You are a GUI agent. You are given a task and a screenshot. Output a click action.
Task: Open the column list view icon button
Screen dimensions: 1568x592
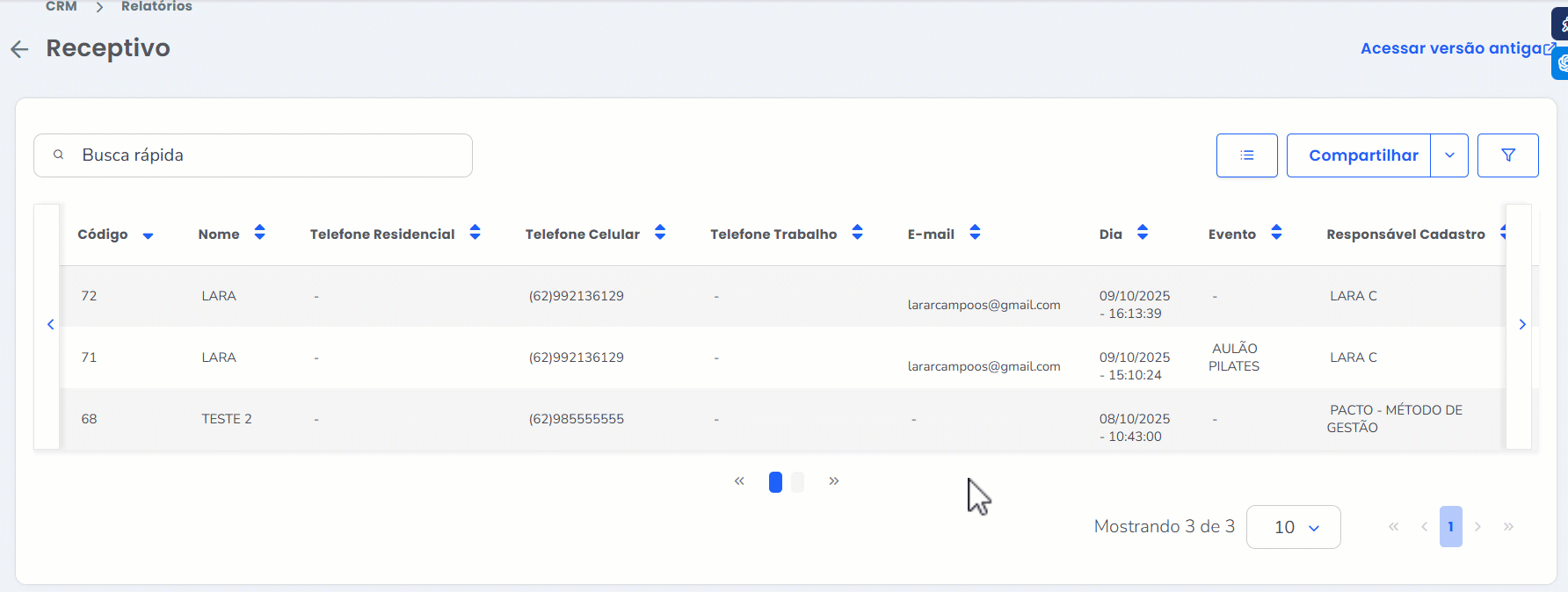click(1246, 155)
